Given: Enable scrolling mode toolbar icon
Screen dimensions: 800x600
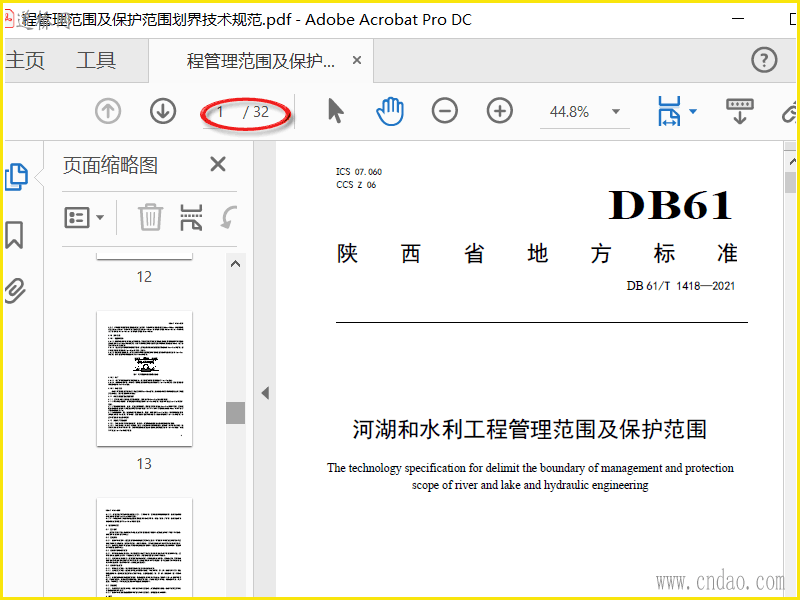Looking at the screenshot, I should 740,111.
